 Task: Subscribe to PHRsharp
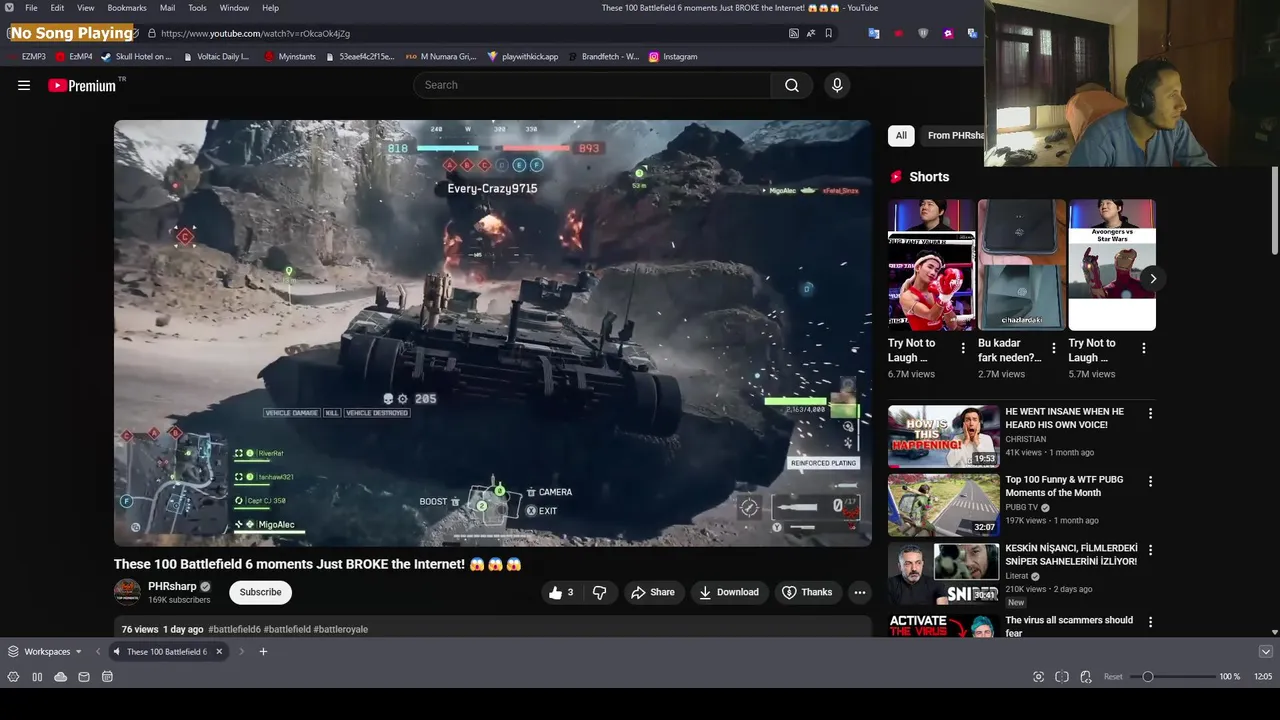pyautogui.click(x=260, y=592)
